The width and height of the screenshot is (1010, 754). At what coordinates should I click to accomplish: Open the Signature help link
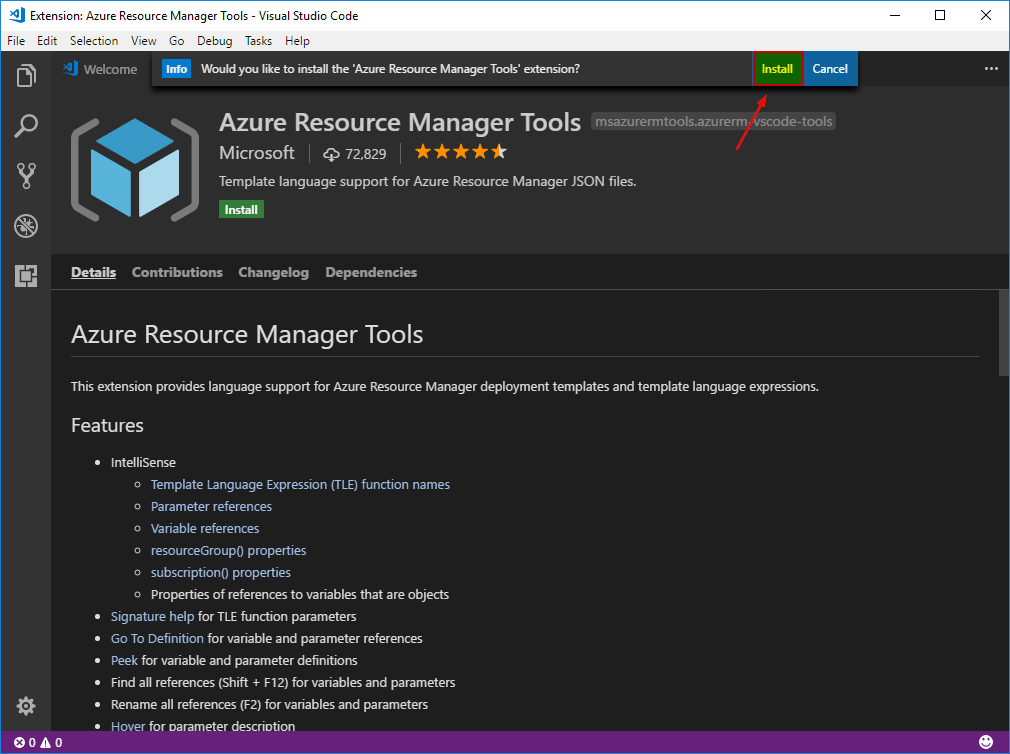[x=152, y=616]
